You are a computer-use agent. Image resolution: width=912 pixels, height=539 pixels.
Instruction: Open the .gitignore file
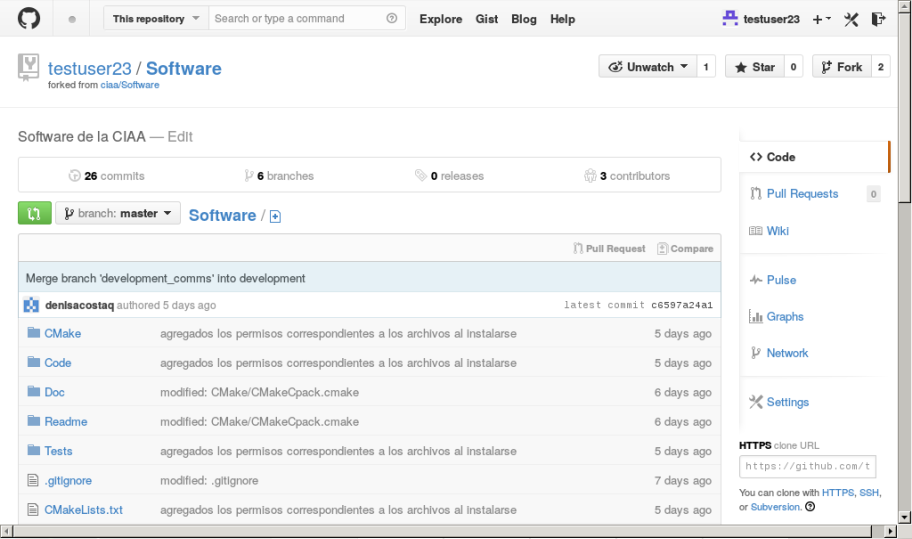click(x=68, y=481)
